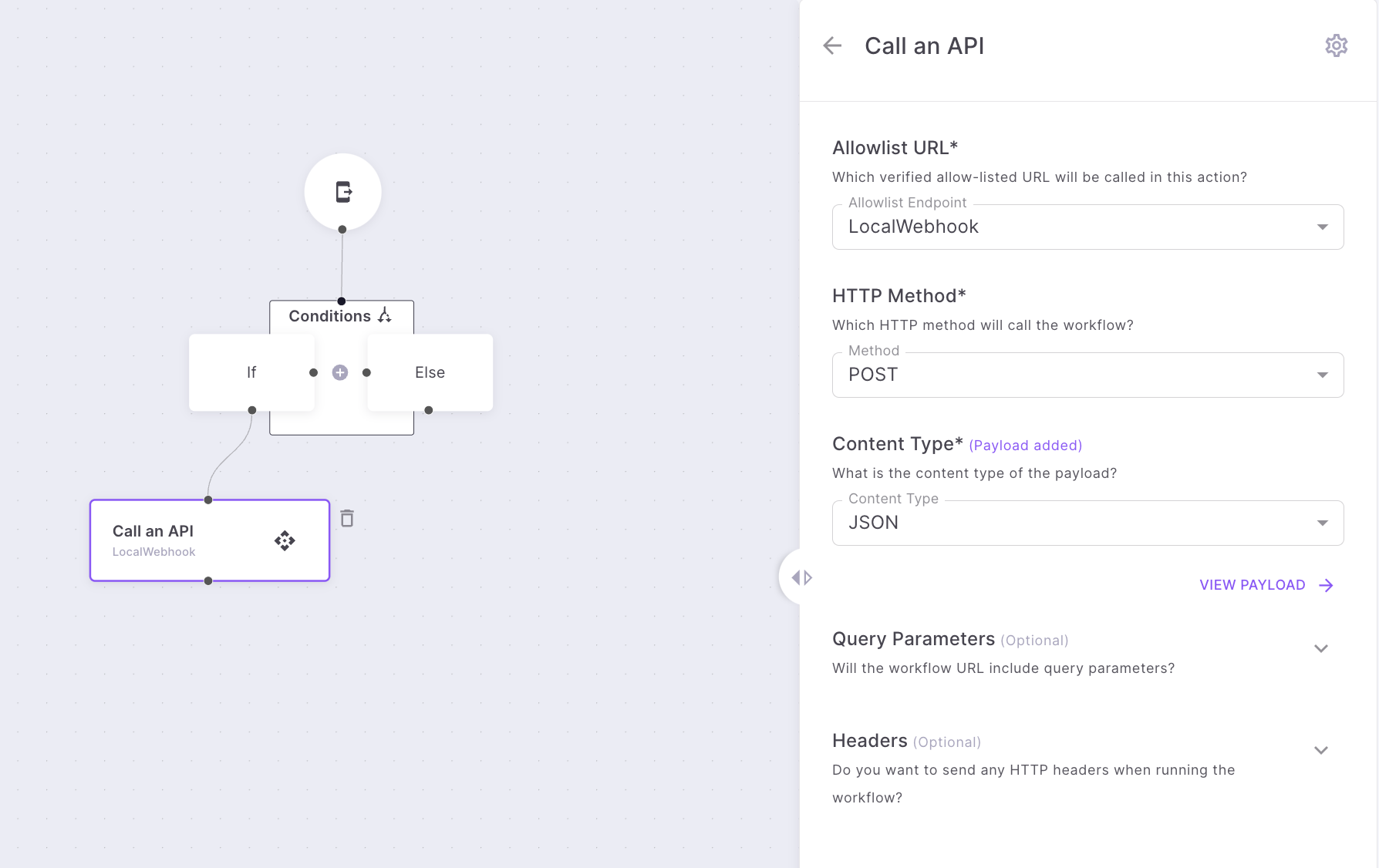Open the HTTP Method dropdown
1379x868 pixels.
[1087, 375]
